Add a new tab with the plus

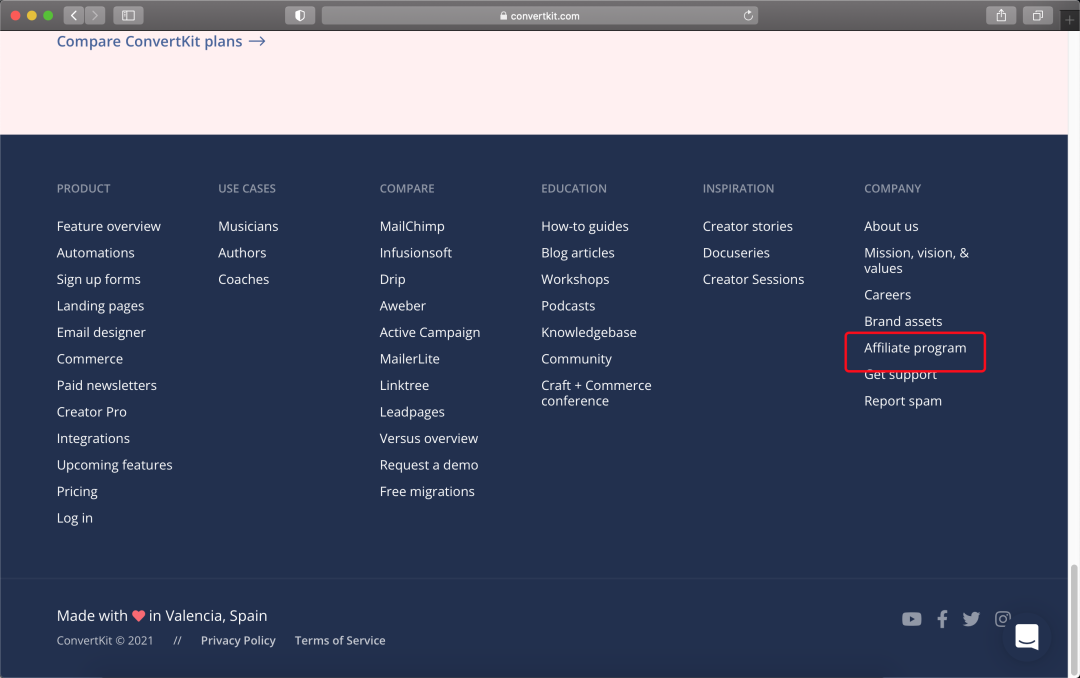pos(1070,20)
